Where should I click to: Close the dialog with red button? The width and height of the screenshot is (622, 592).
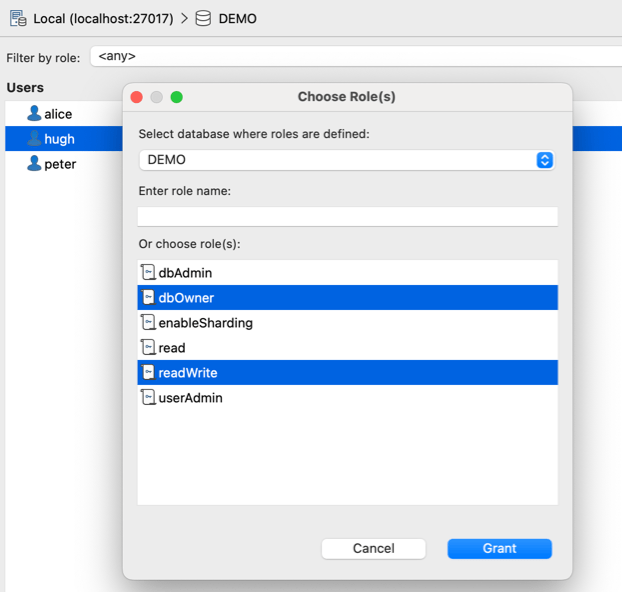coord(137,97)
